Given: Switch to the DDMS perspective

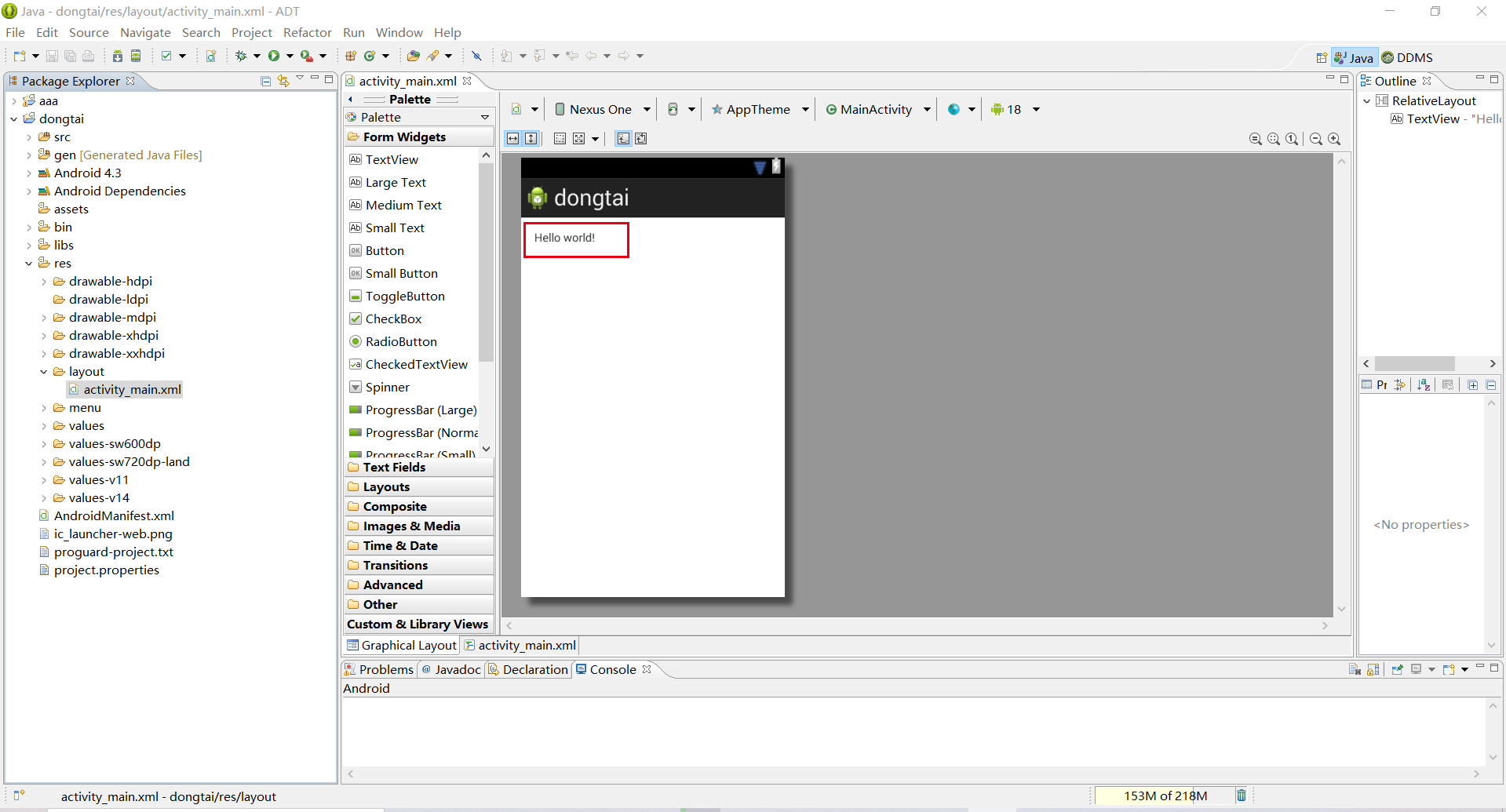Looking at the screenshot, I should tap(1407, 57).
